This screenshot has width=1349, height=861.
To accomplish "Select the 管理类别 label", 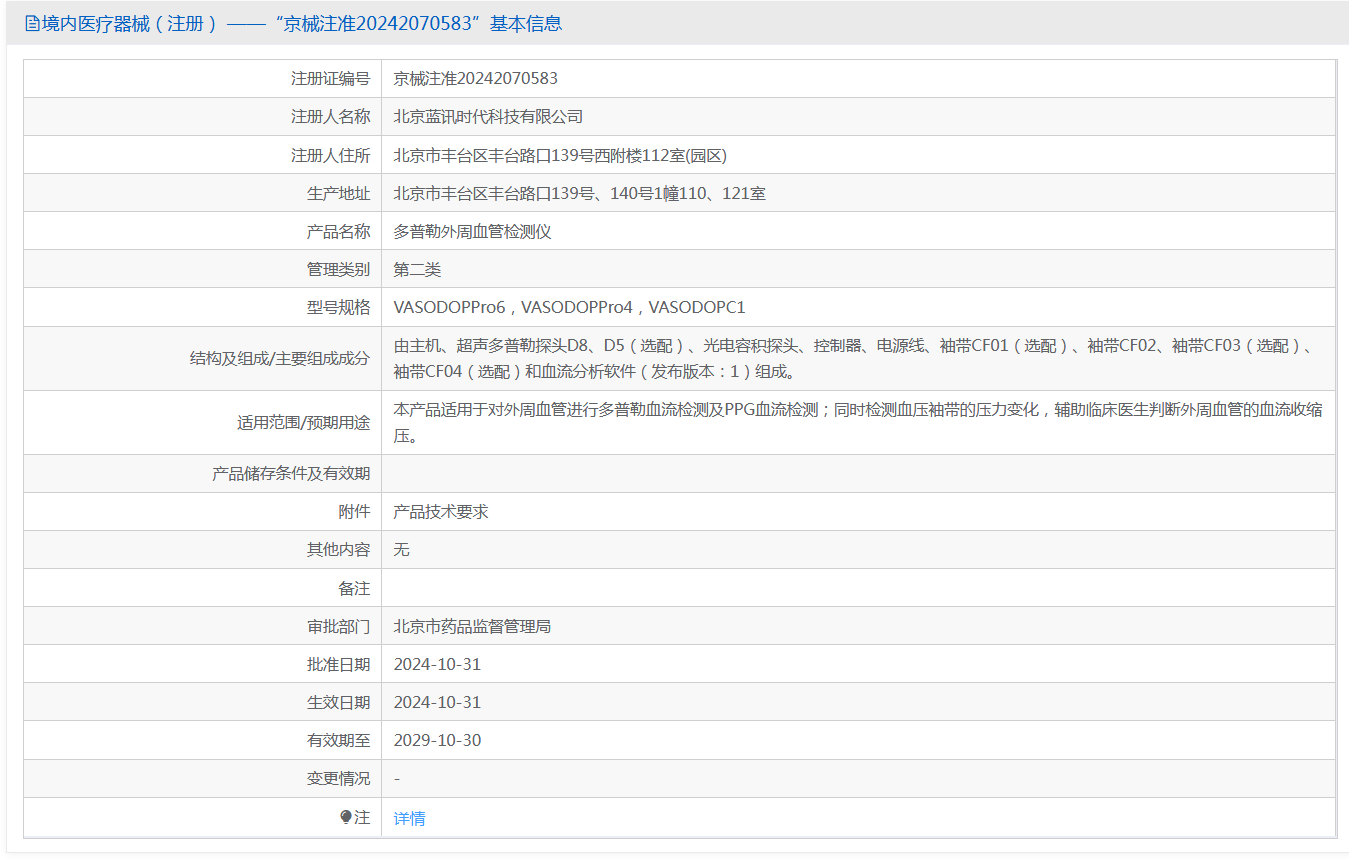I will click(x=338, y=269).
